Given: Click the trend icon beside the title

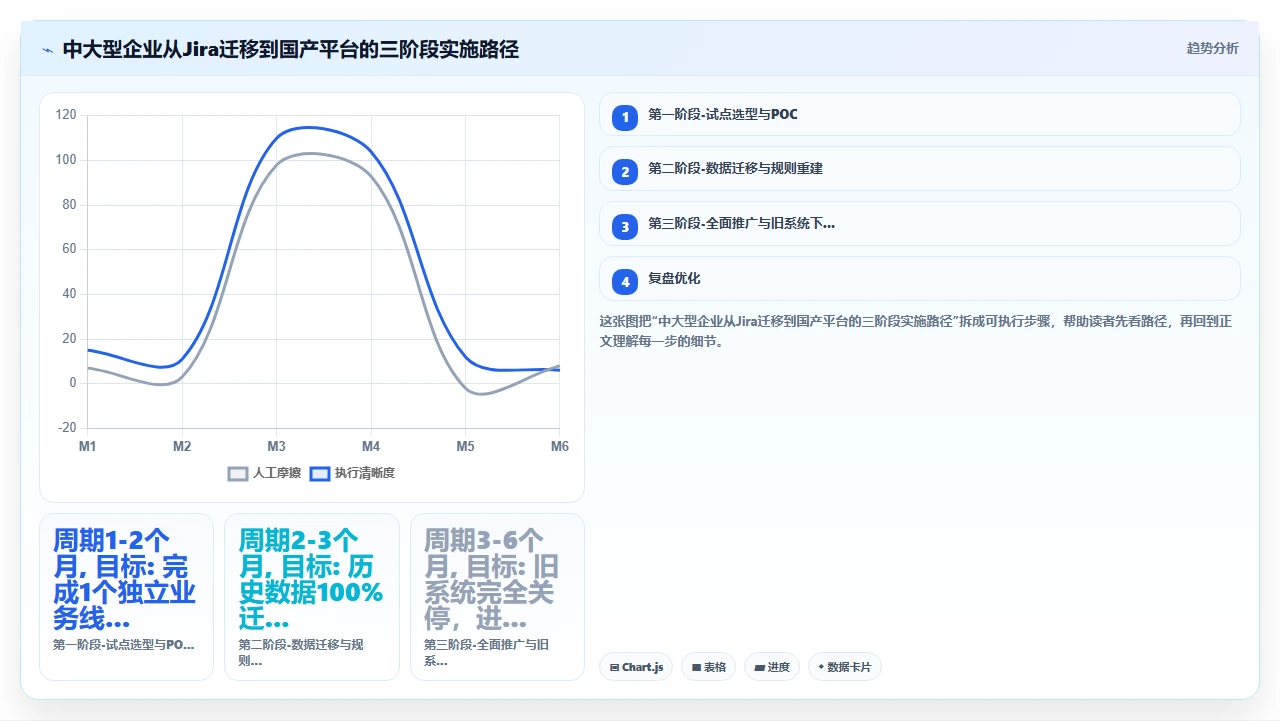Looking at the screenshot, I should coord(47,49).
